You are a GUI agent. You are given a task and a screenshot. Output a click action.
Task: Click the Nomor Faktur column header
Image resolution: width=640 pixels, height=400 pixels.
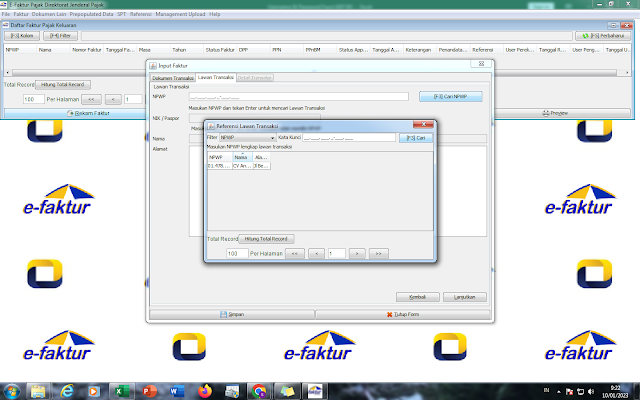87,50
